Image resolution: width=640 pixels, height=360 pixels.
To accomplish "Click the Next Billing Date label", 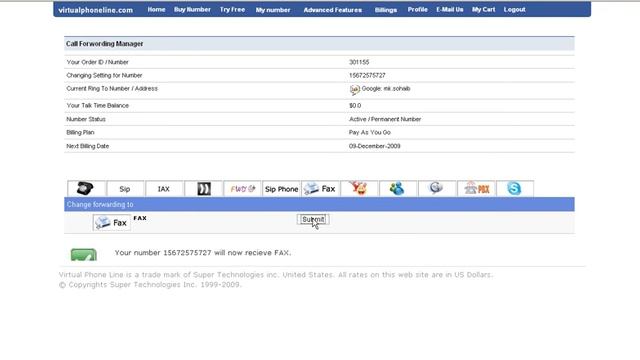I will coord(88,146).
